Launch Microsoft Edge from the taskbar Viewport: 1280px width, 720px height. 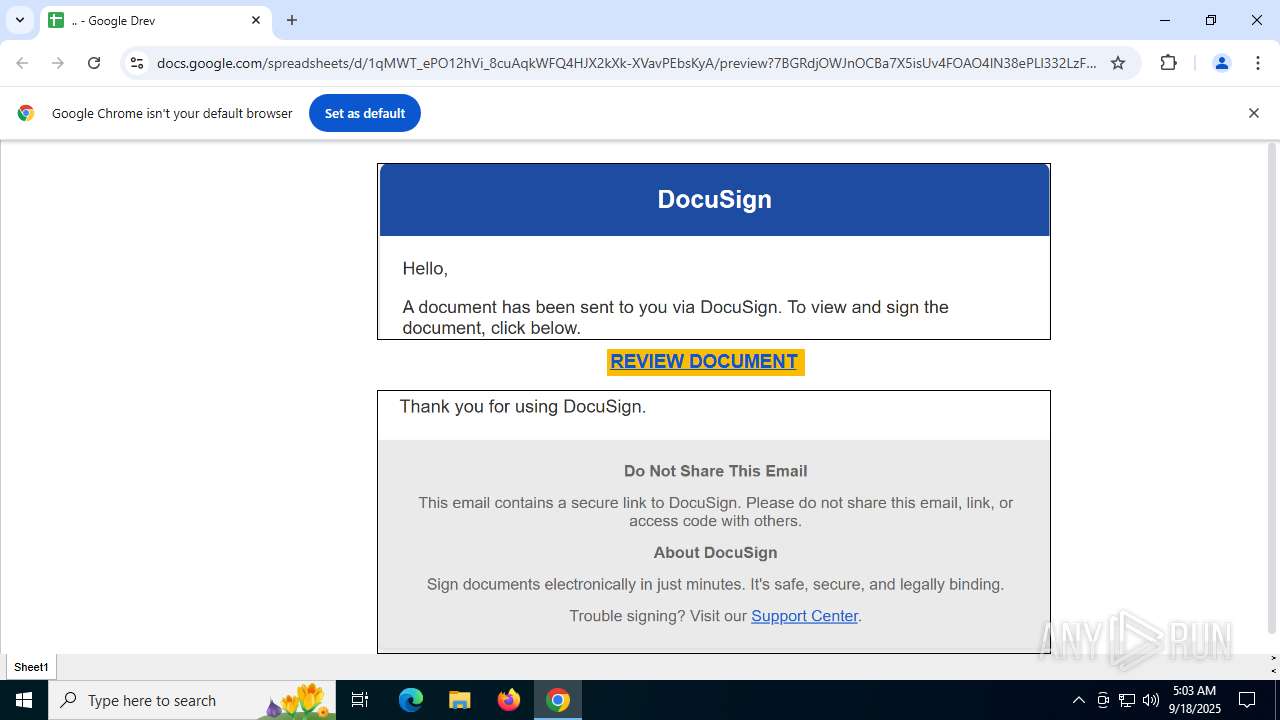411,700
